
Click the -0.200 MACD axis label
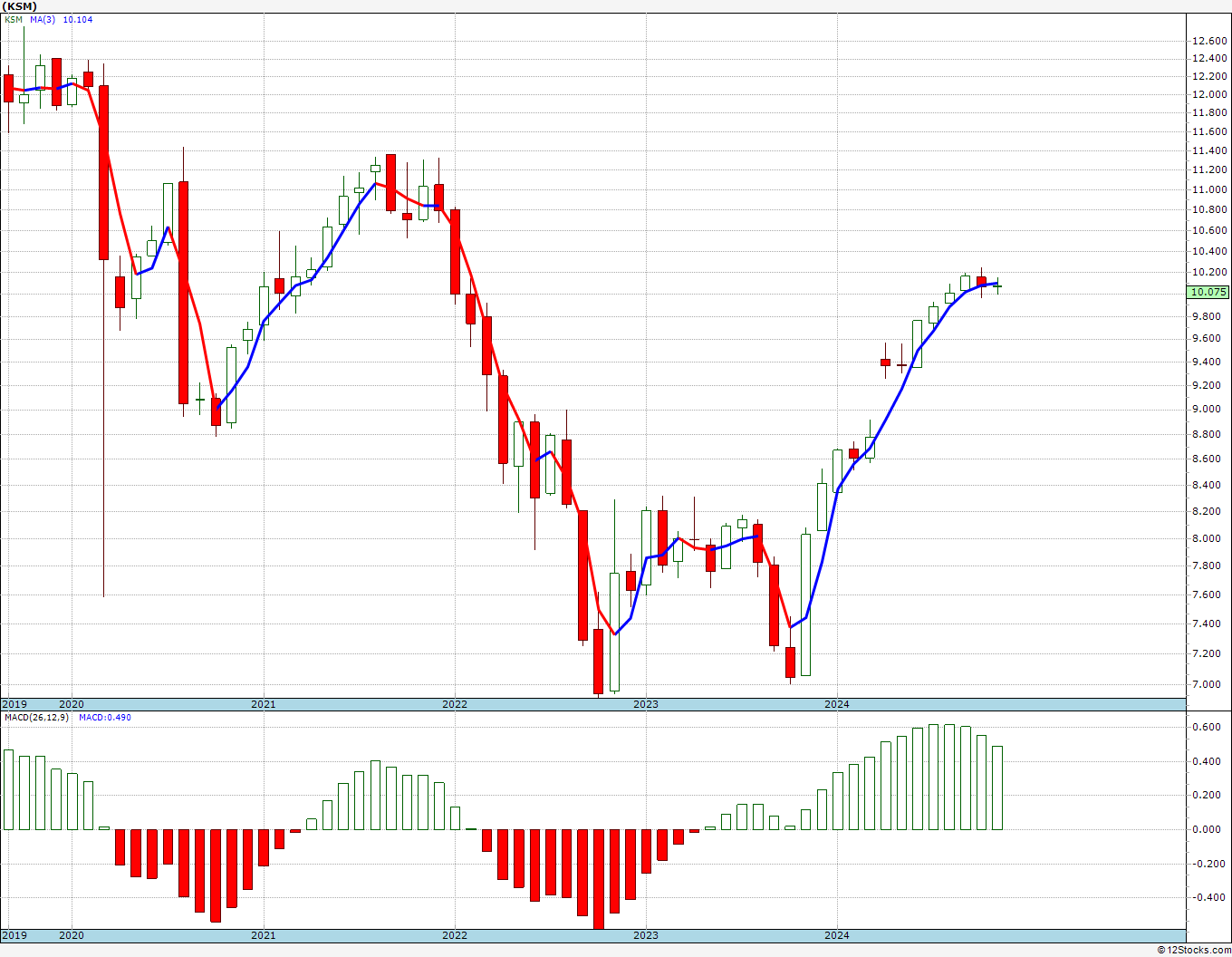coord(1208,864)
